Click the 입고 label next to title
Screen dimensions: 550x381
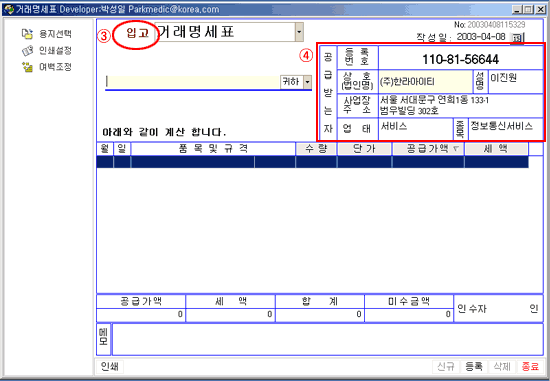pos(138,33)
